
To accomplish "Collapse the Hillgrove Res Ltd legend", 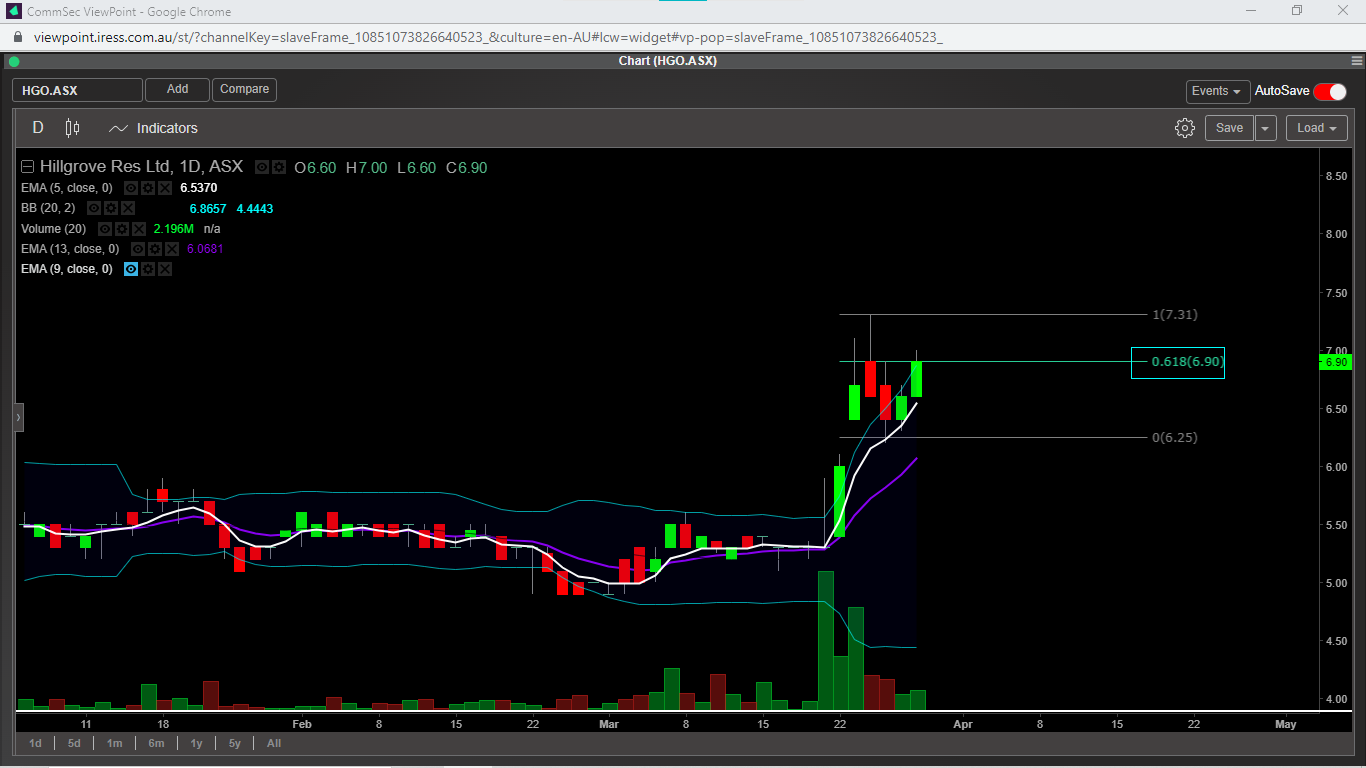I will 27,168.
